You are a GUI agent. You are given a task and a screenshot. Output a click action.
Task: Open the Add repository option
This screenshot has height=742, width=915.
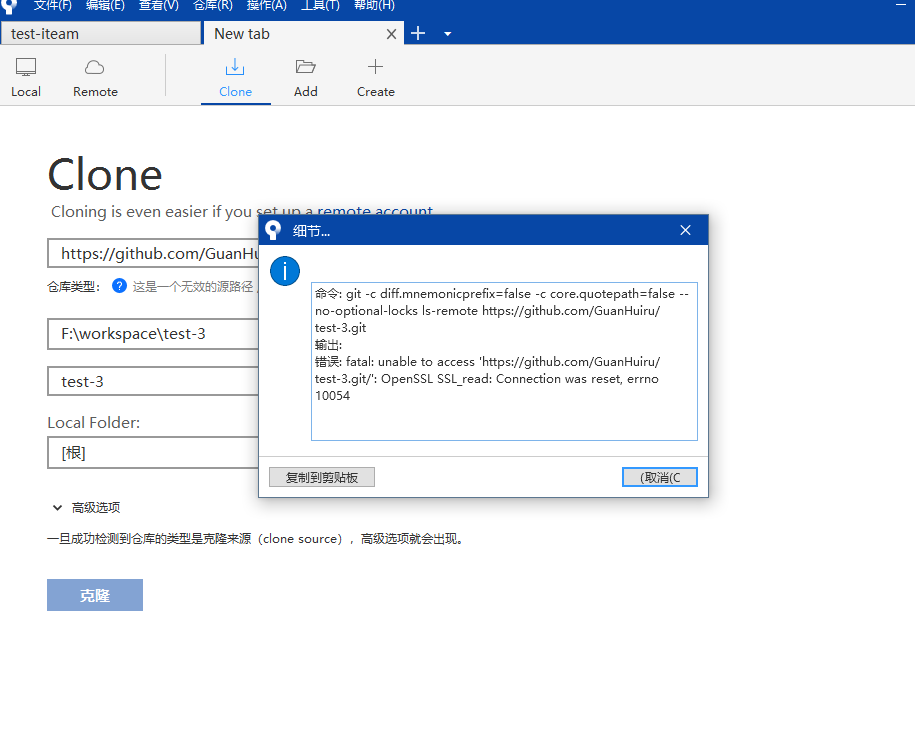(x=305, y=78)
